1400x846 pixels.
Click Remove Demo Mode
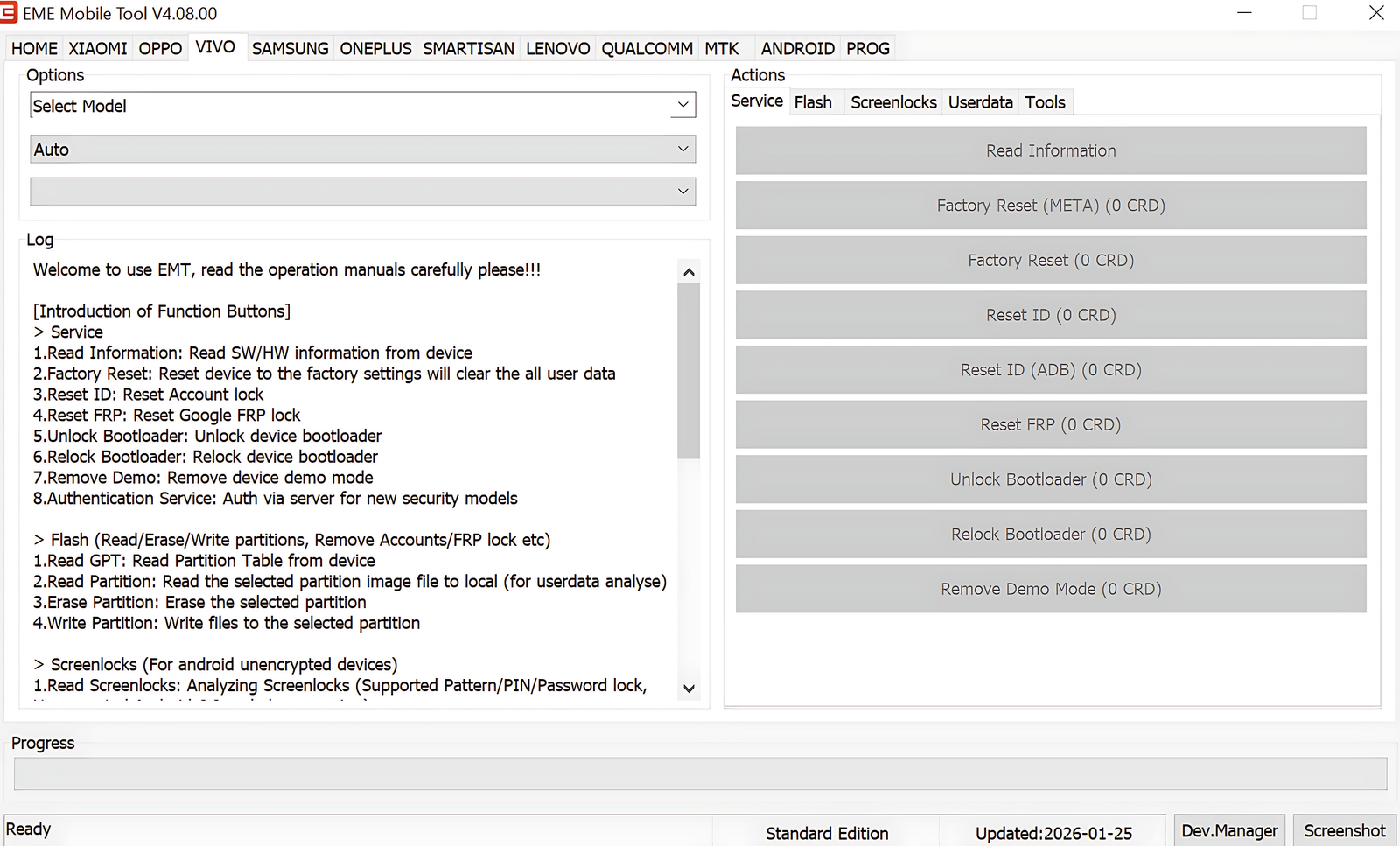click(x=1050, y=588)
